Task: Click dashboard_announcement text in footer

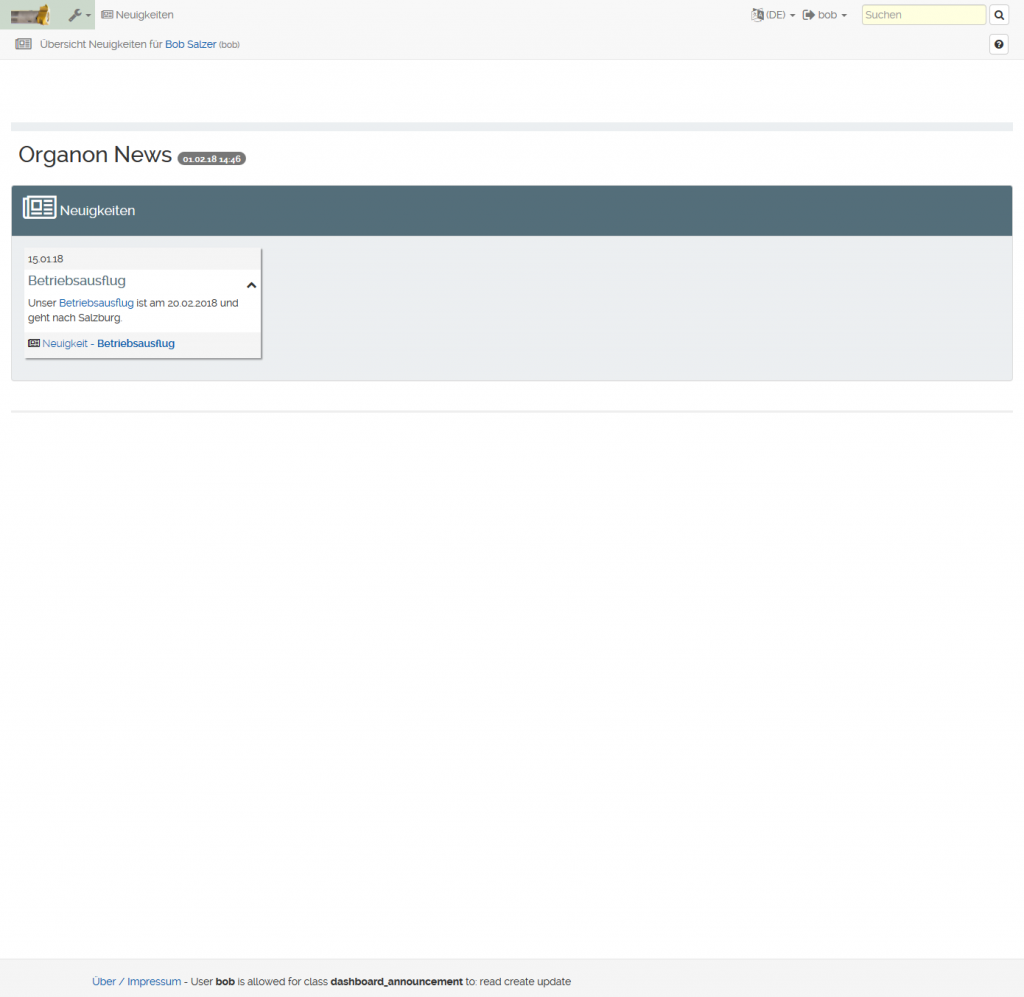Action: coord(396,981)
